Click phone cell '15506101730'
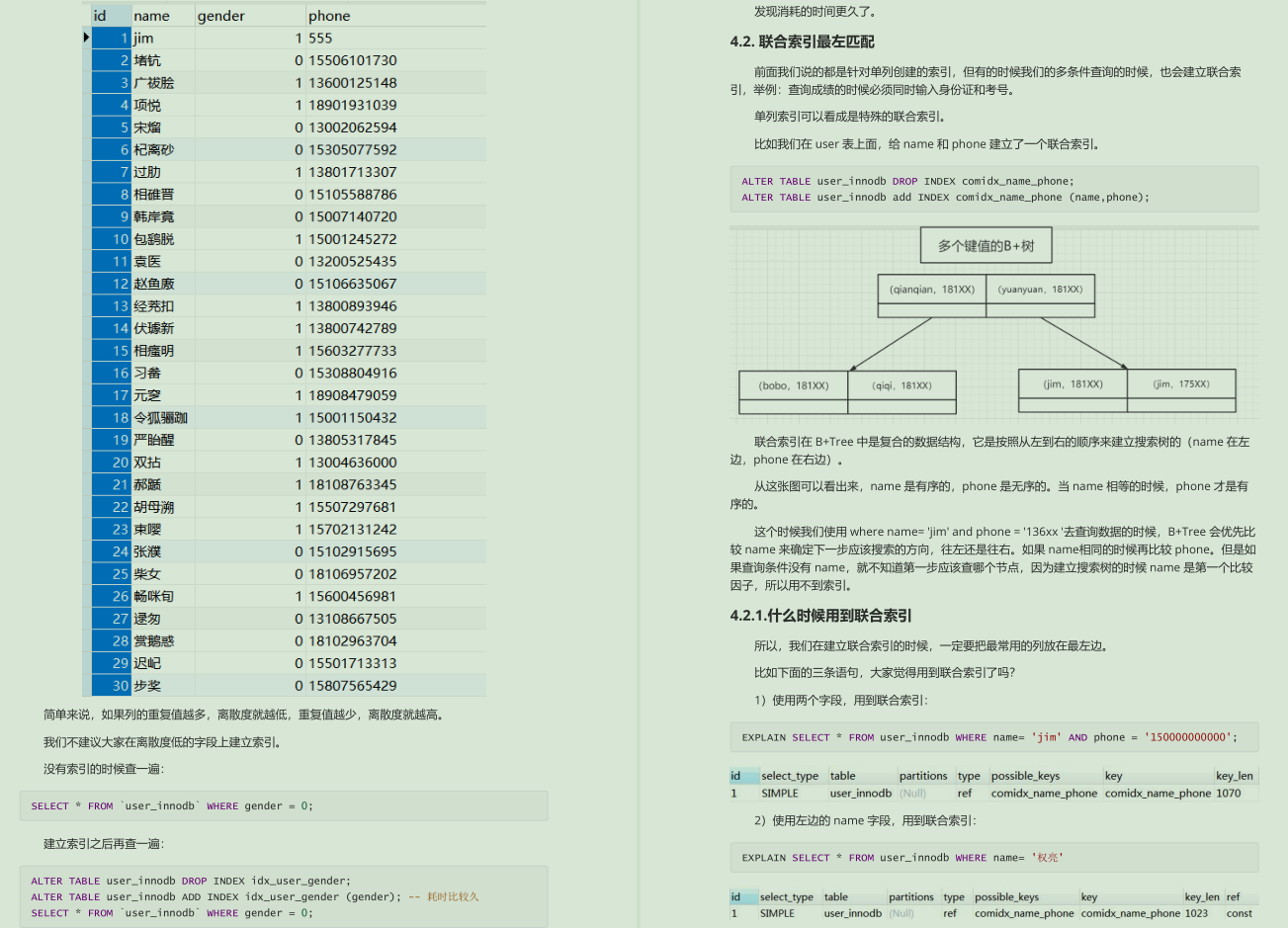The height and width of the screenshot is (928, 1288). coord(353,60)
